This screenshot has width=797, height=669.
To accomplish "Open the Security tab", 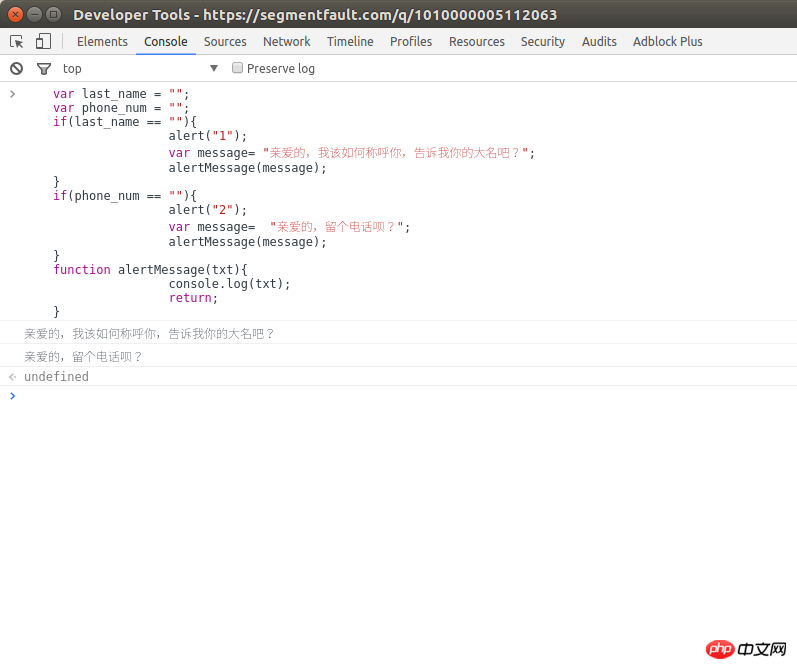I will click(x=543, y=41).
